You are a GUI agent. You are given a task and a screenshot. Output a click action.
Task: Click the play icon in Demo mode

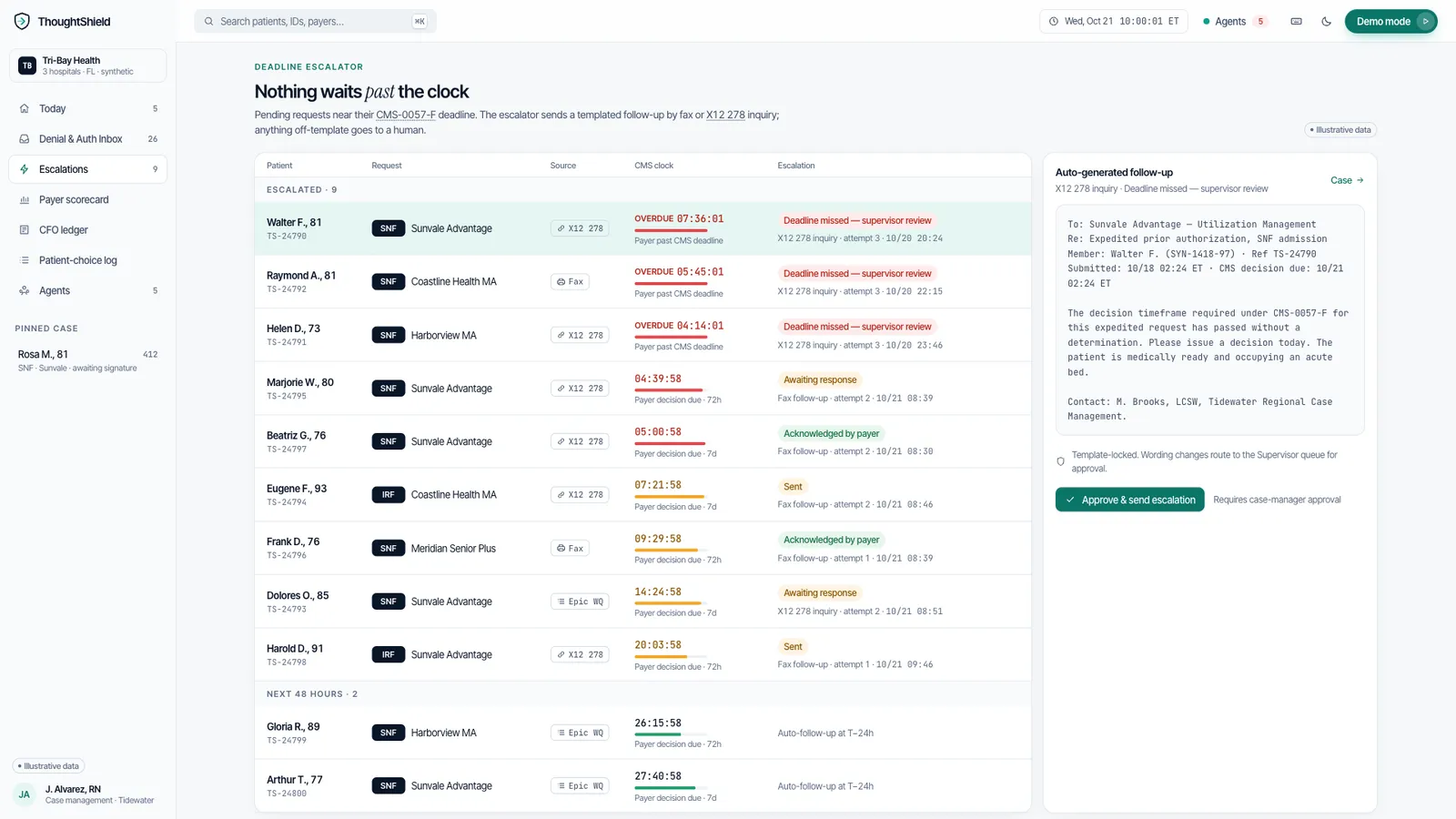(1425, 21)
